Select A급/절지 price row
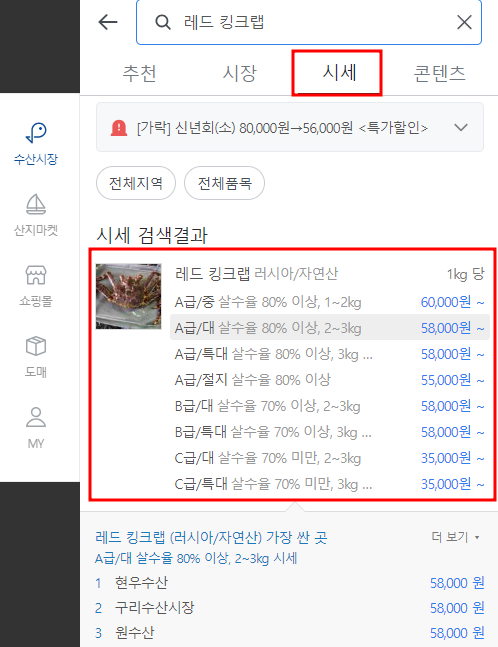Viewport: 498px width, 647px height. pos(329,380)
